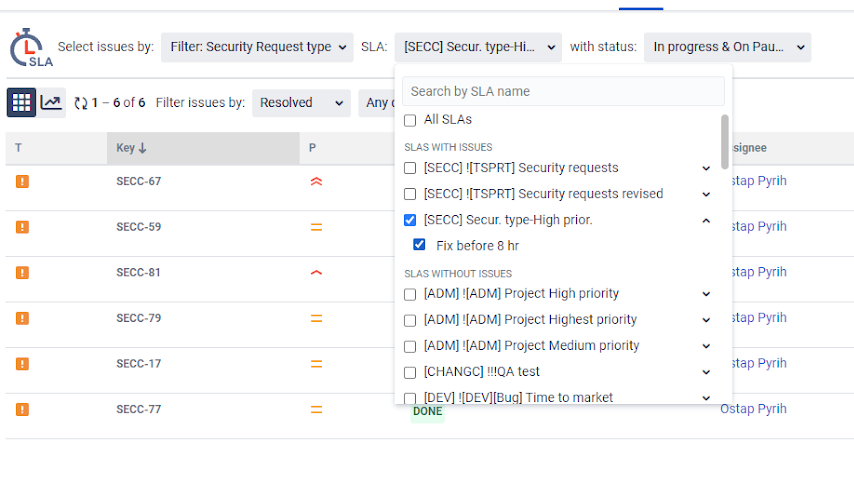Image resolution: width=854 pixels, height=497 pixels.
Task: Expand the [DEV][Bug] Time to market goals
Action: pos(706,398)
